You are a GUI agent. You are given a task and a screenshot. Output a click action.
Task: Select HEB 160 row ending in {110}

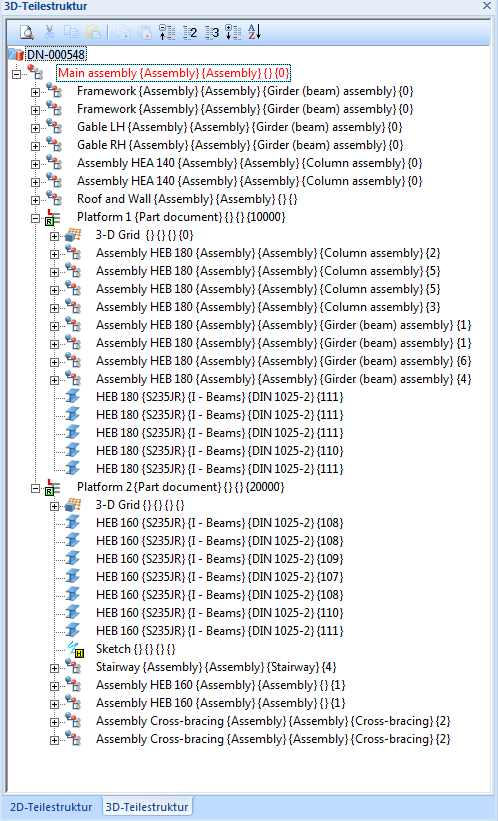219,613
